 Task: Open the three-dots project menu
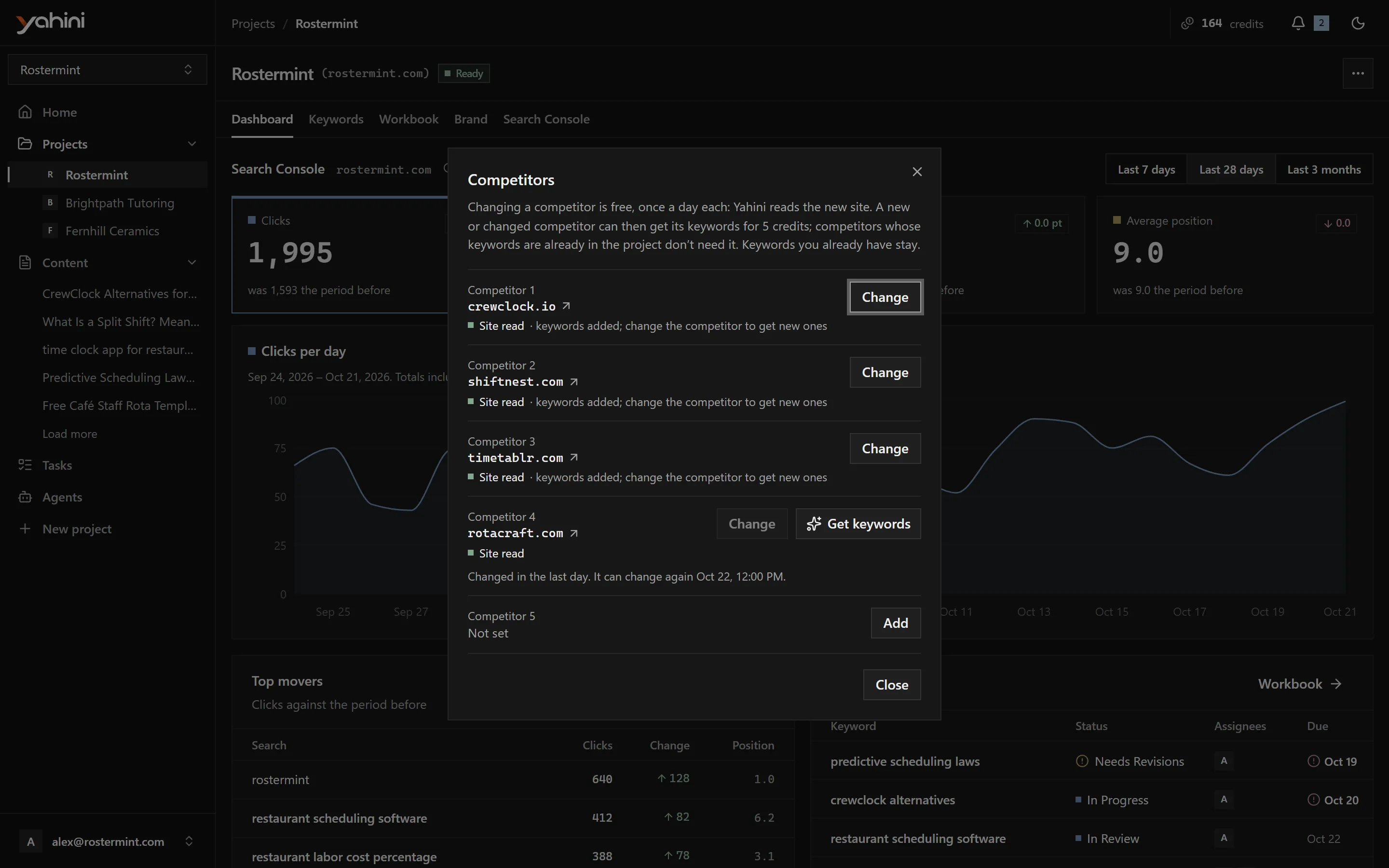pyautogui.click(x=1358, y=73)
